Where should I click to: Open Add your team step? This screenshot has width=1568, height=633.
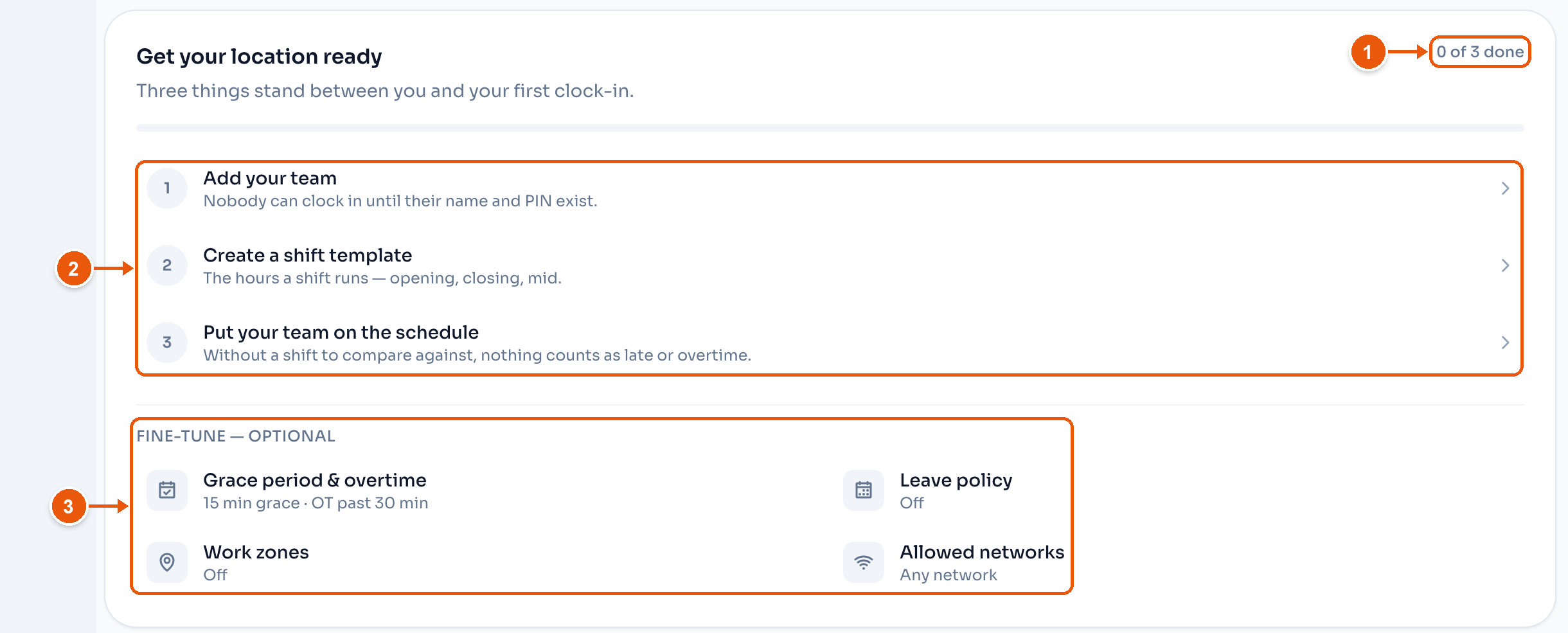tap(829, 188)
